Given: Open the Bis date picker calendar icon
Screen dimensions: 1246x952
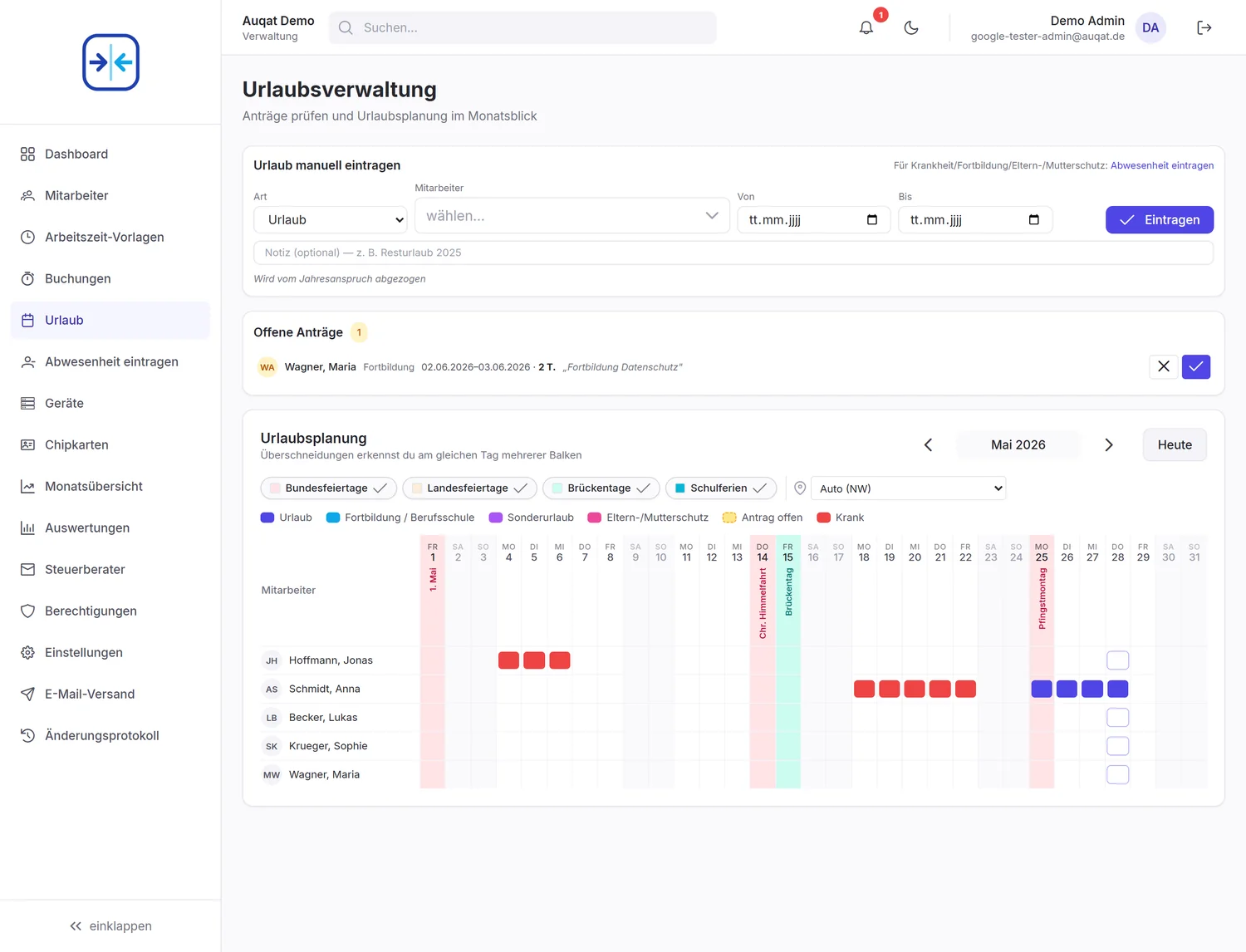Looking at the screenshot, I should click(1033, 220).
